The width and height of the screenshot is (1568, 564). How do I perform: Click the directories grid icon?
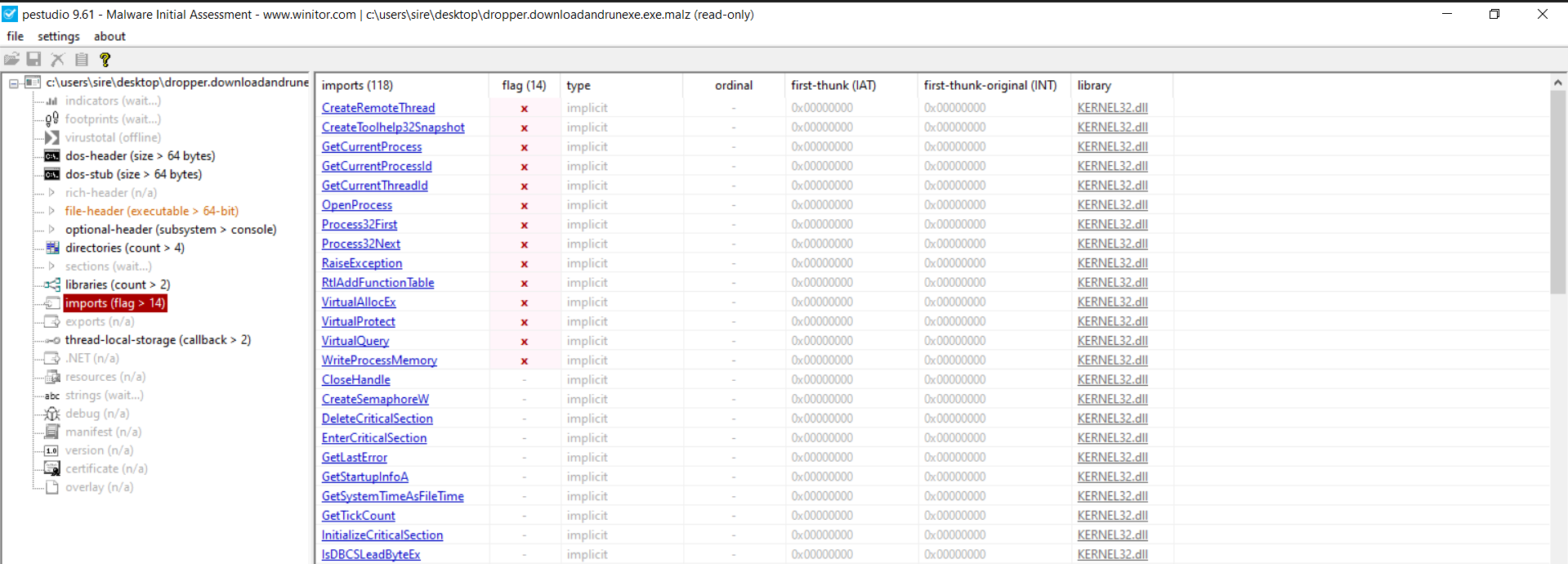[51, 248]
